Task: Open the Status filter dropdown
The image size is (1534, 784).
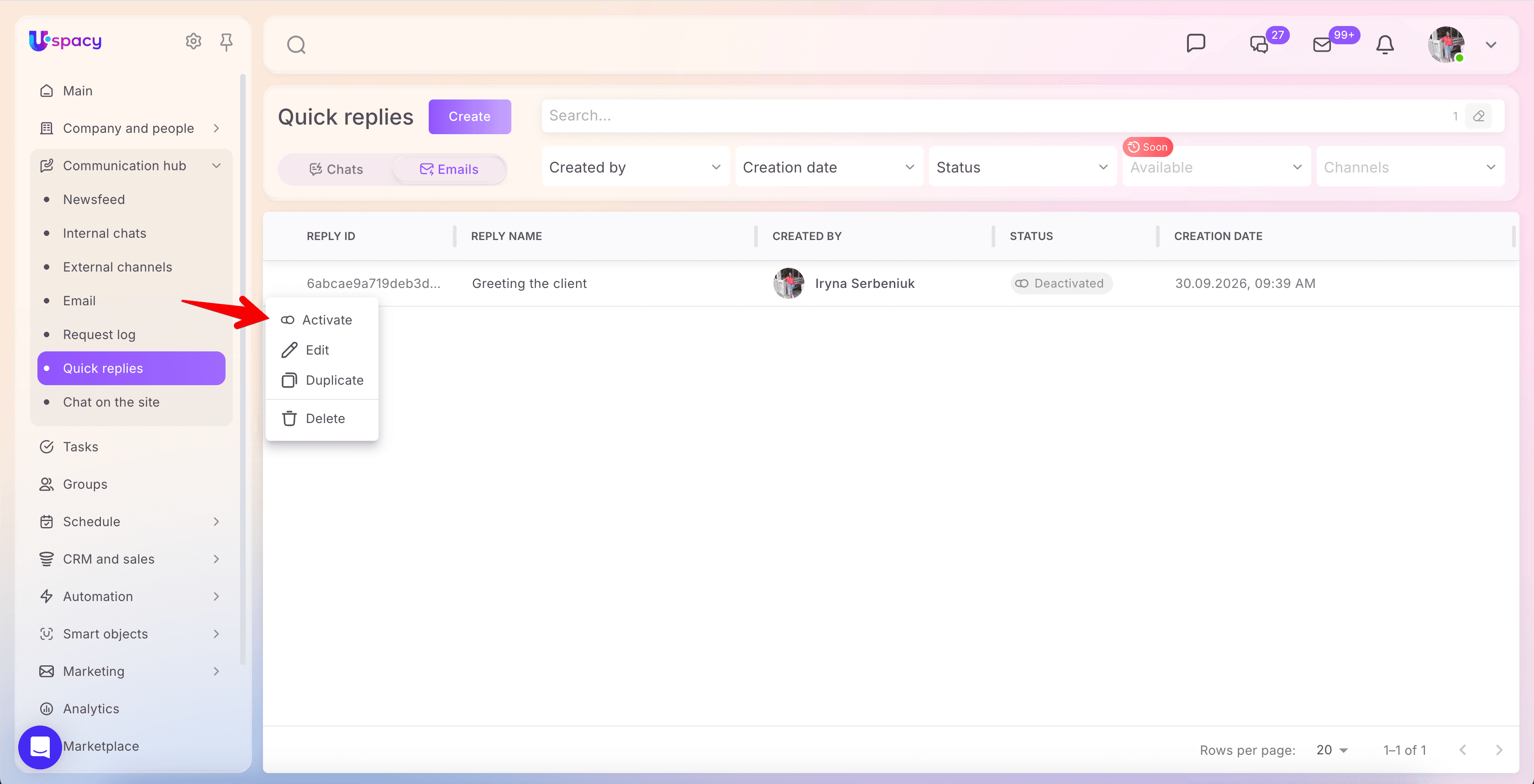Action: tap(1023, 167)
